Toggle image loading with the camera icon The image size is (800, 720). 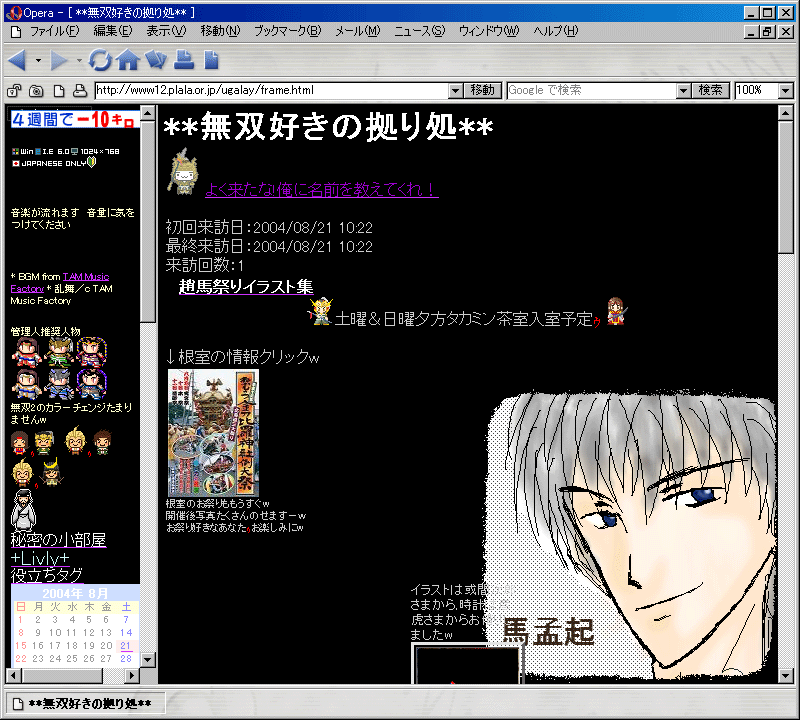click(36, 91)
